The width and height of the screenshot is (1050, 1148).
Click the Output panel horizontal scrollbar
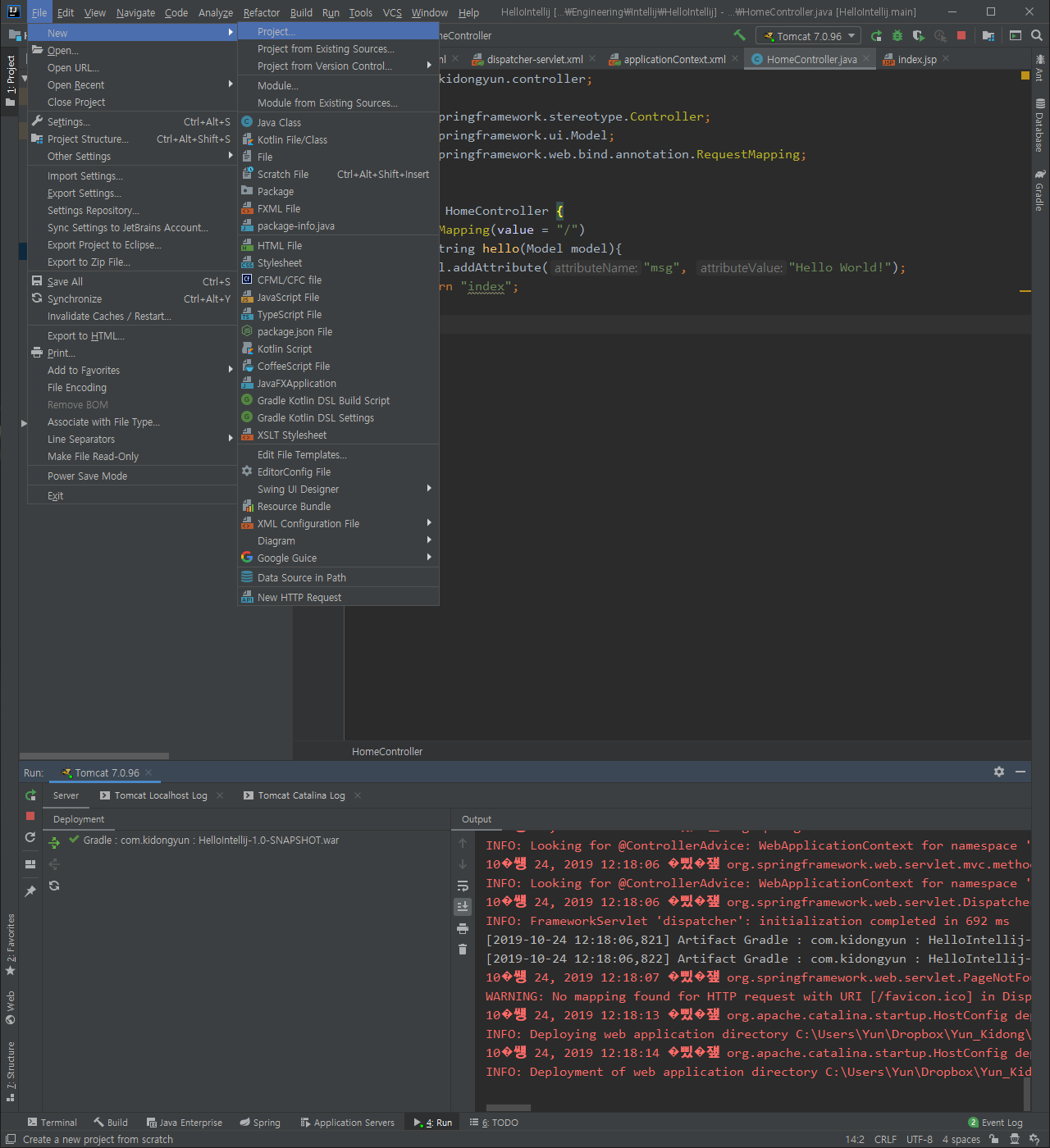(x=509, y=1107)
